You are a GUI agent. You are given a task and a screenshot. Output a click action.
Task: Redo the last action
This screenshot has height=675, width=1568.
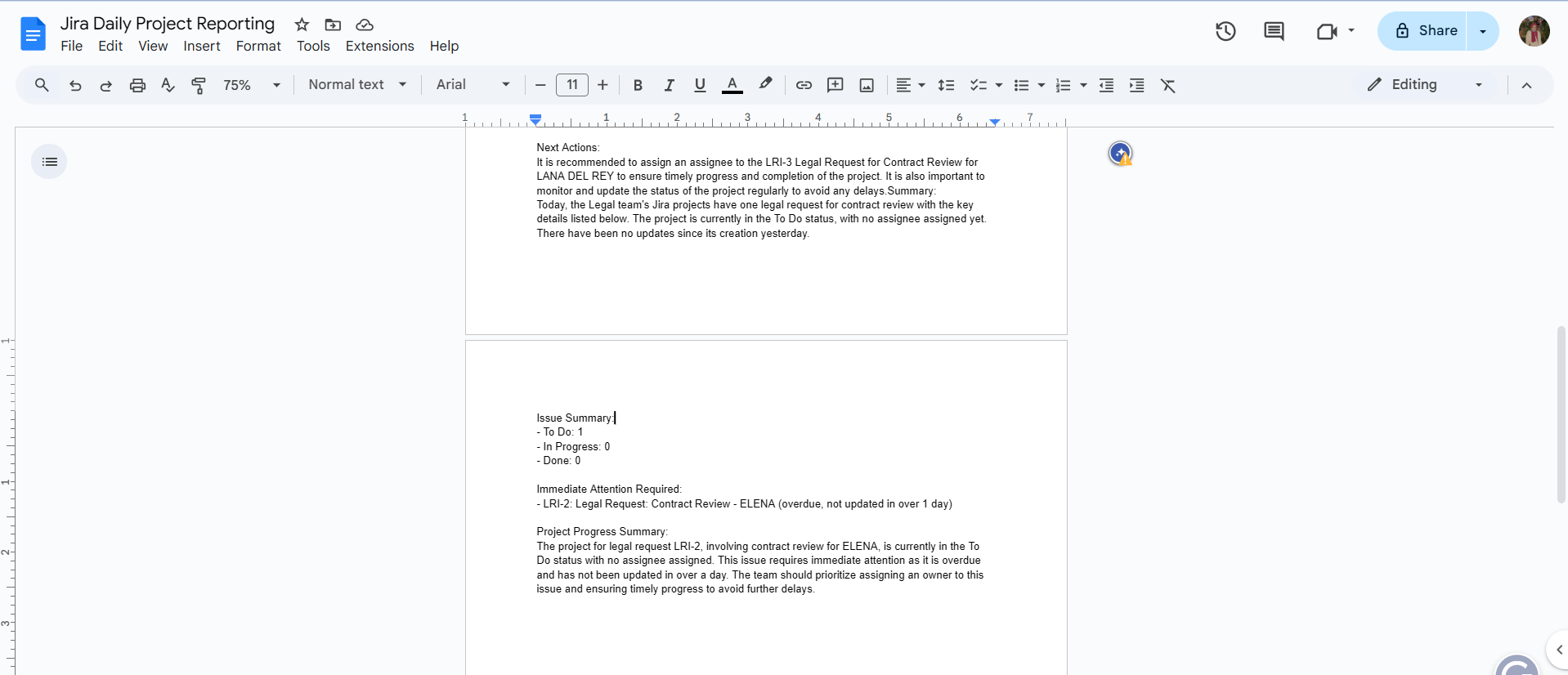pyautogui.click(x=105, y=85)
